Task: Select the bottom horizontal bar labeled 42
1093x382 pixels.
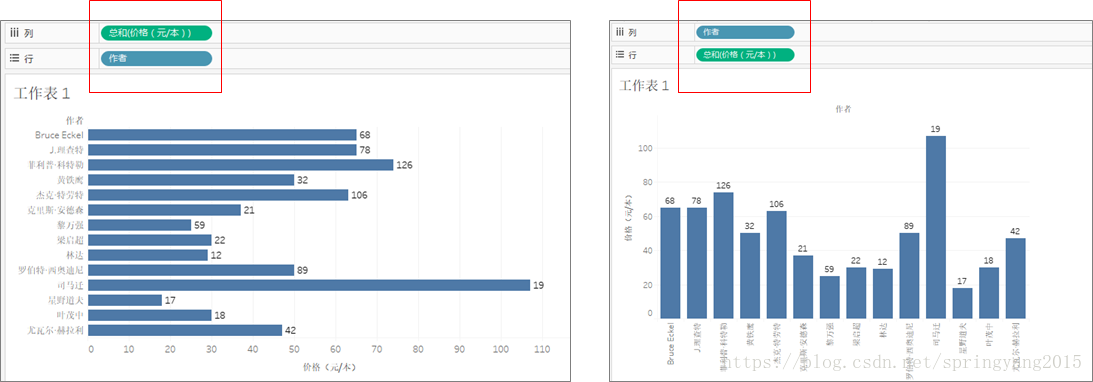Action: click(x=185, y=330)
